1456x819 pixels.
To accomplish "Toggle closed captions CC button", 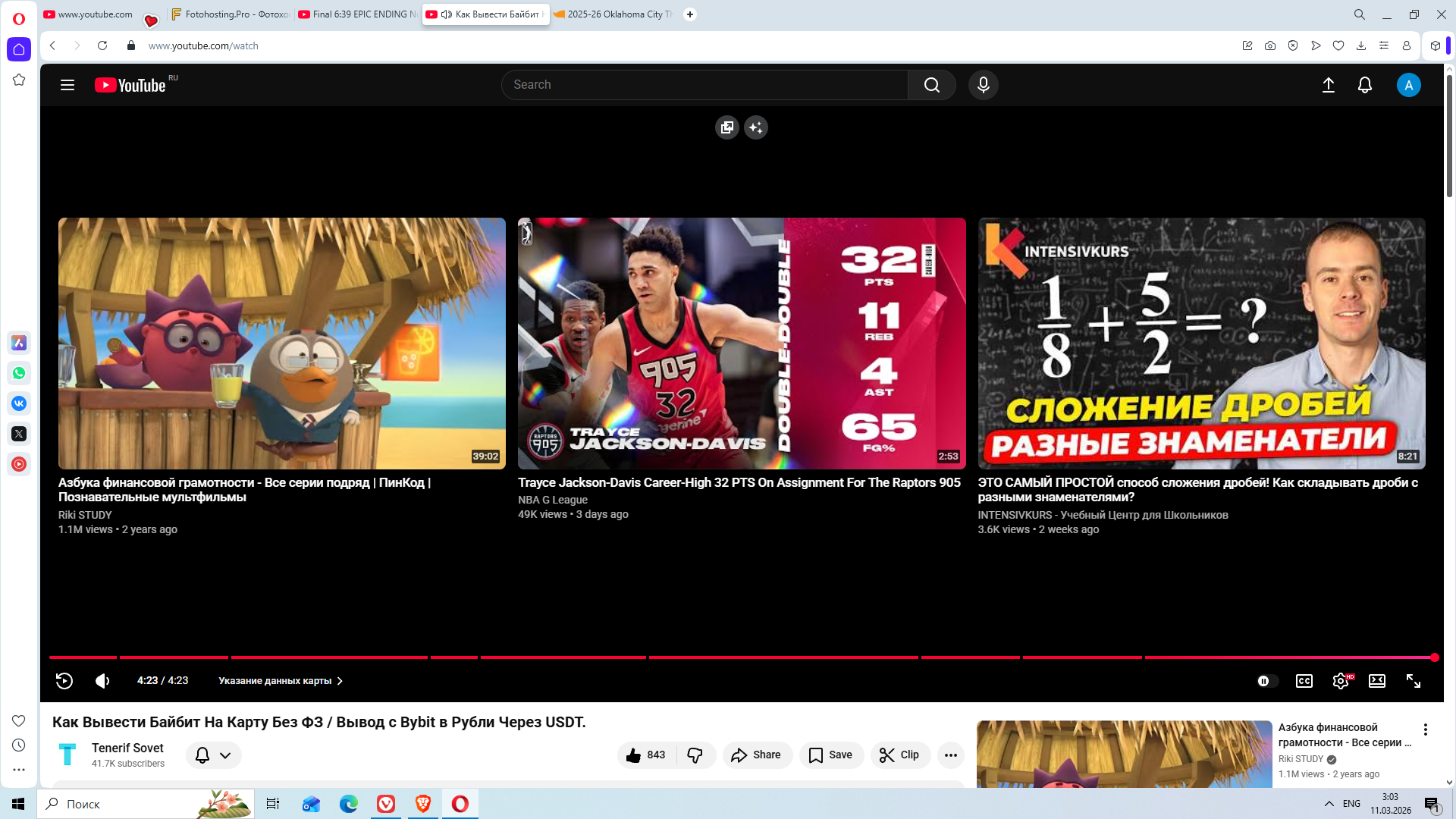I will click(x=1304, y=681).
